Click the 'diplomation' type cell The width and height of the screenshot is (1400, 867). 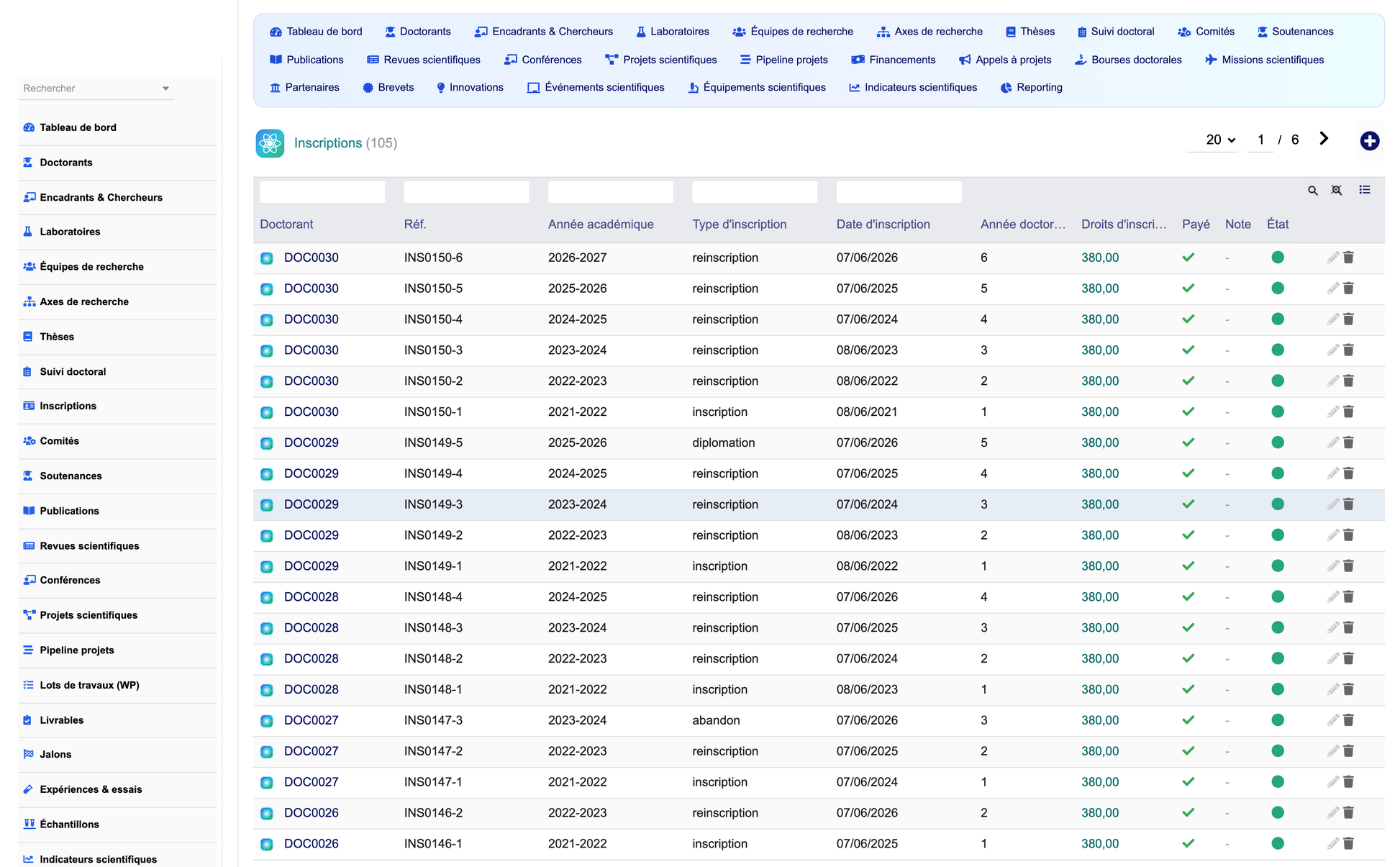point(723,443)
